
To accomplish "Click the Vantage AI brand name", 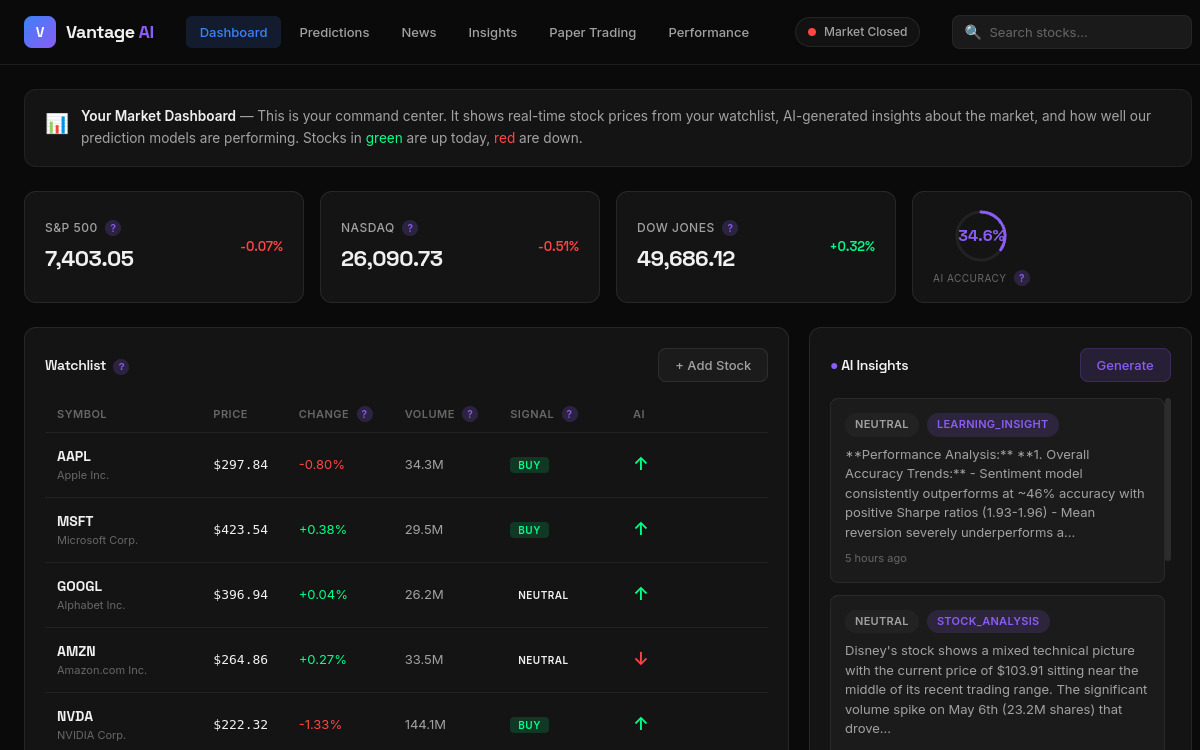I will (x=110, y=32).
